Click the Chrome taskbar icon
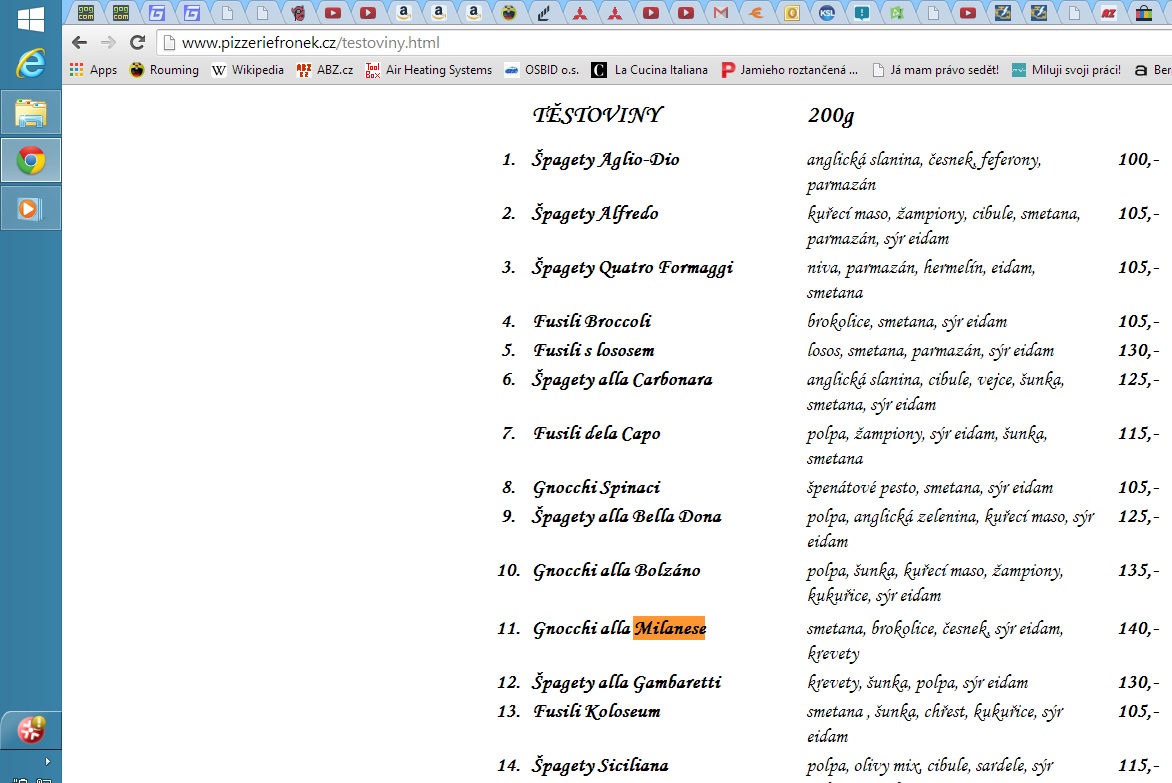 [31, 160]
